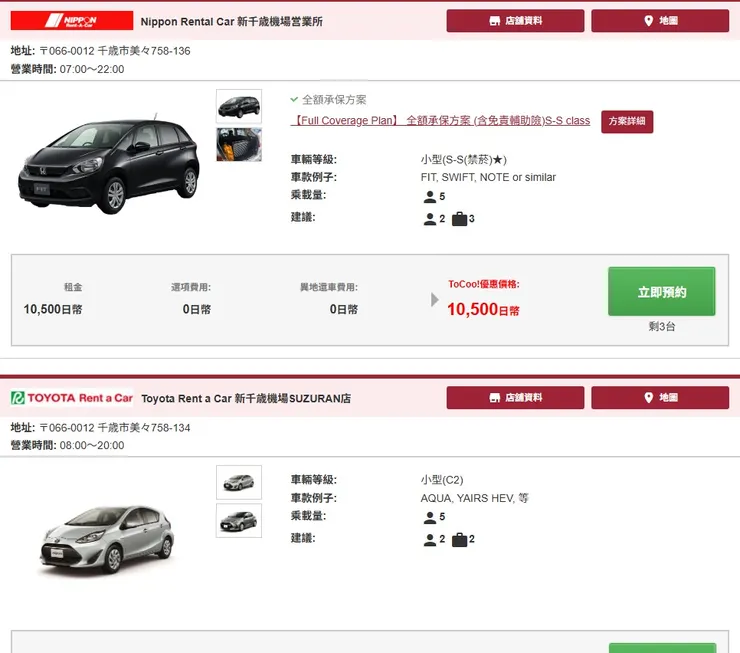The width and height of the screenshot is (740, 653).
Task: Click the Toyota Rent a Car 新千歲機場SUZURAN店 title
Action: [x=246, y=399]
